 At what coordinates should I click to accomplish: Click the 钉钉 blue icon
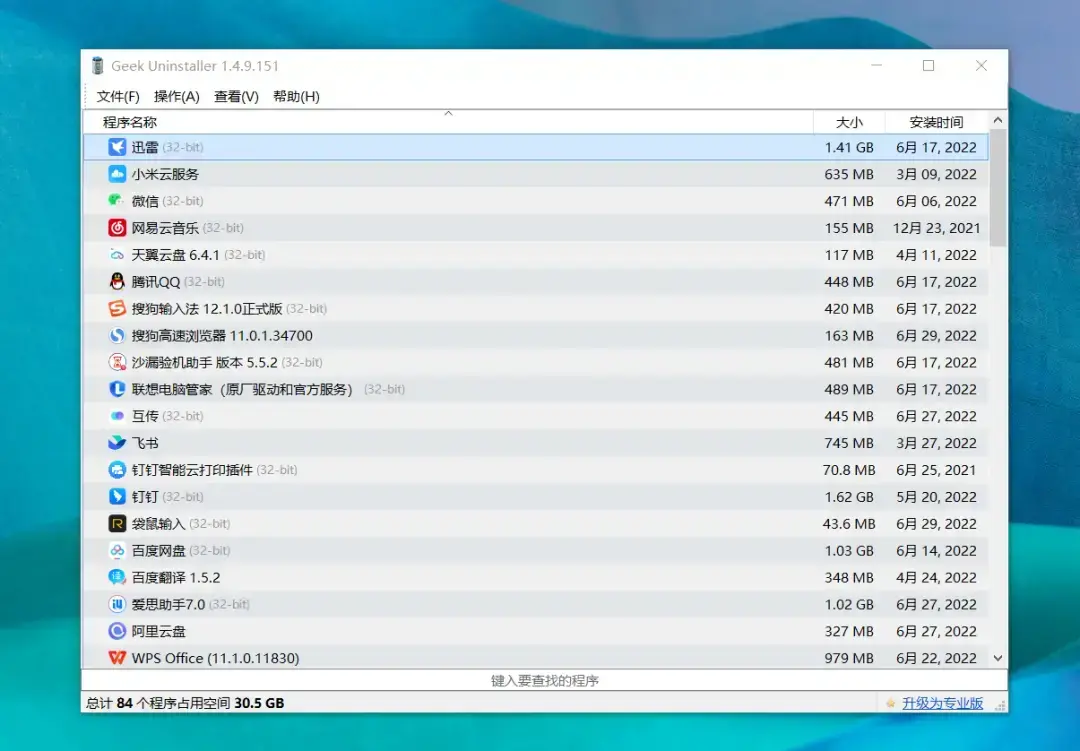click(x=117, y=497)
